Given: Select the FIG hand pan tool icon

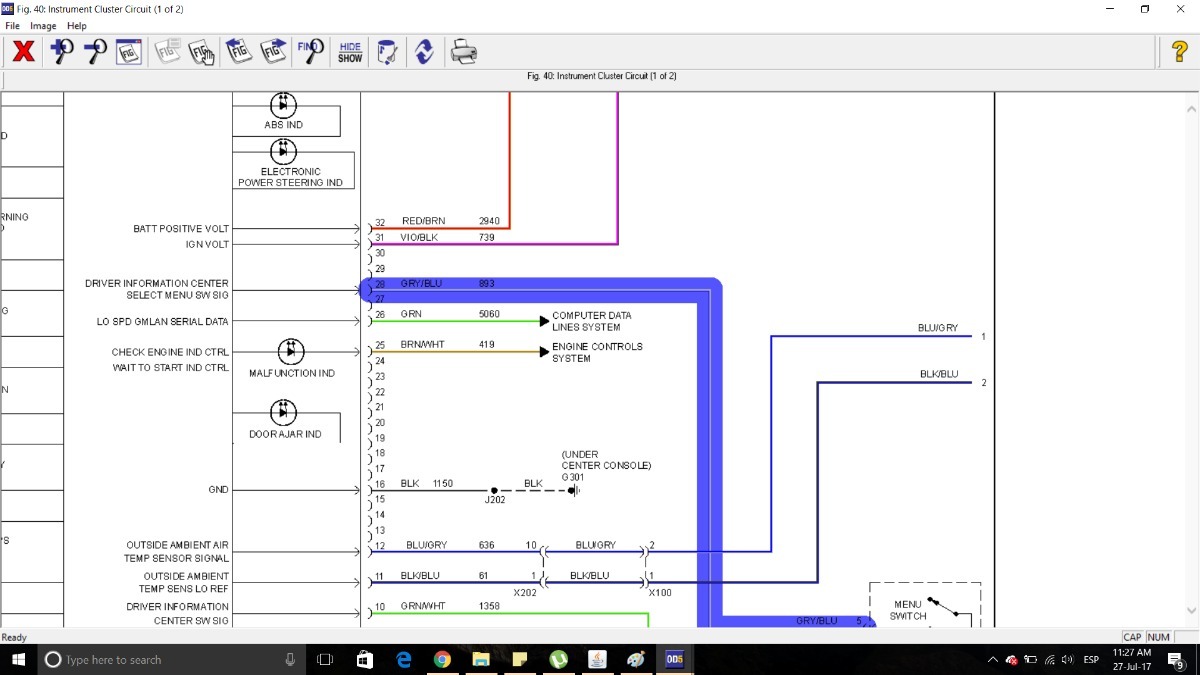Looking at the screenshot, I should click(202, 51).
